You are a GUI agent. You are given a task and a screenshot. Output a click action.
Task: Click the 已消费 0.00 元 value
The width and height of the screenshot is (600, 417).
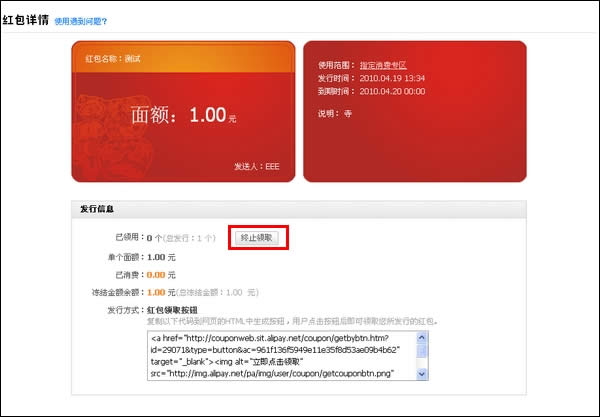pos(161,275)
